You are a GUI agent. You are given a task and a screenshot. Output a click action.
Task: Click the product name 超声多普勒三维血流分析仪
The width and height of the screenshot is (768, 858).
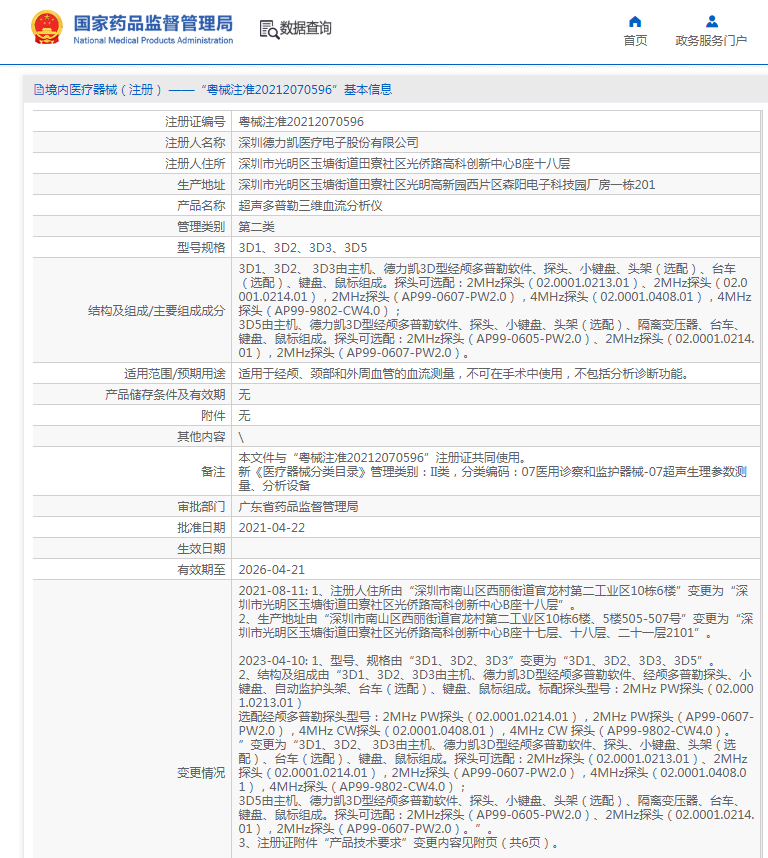pos(310,205)
